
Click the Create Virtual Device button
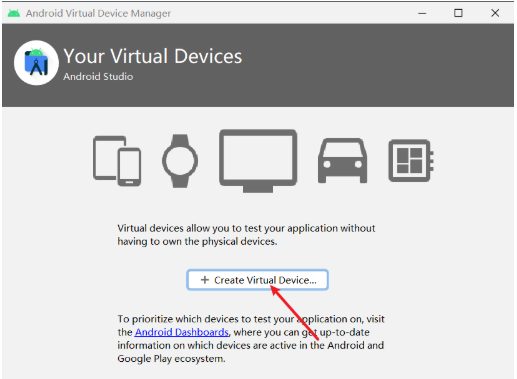(257, 280)
